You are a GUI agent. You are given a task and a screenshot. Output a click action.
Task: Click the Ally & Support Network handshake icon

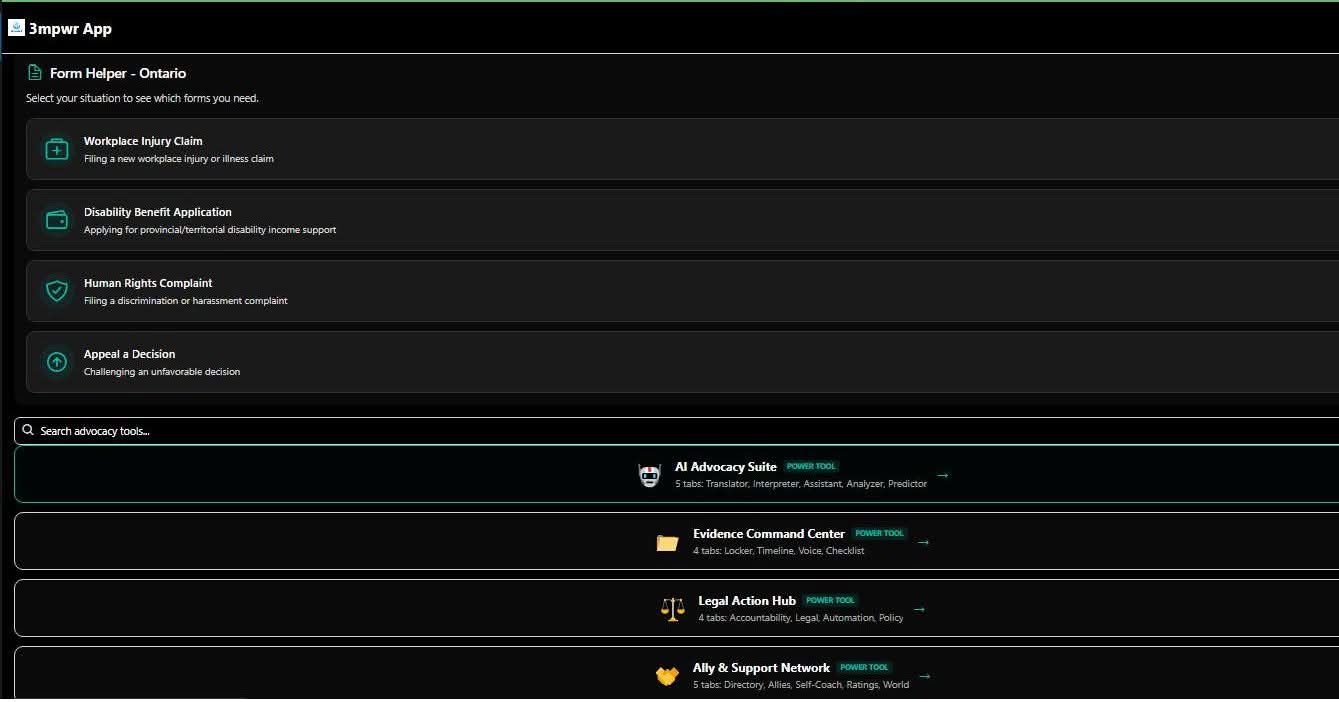[x=667, y=676]
